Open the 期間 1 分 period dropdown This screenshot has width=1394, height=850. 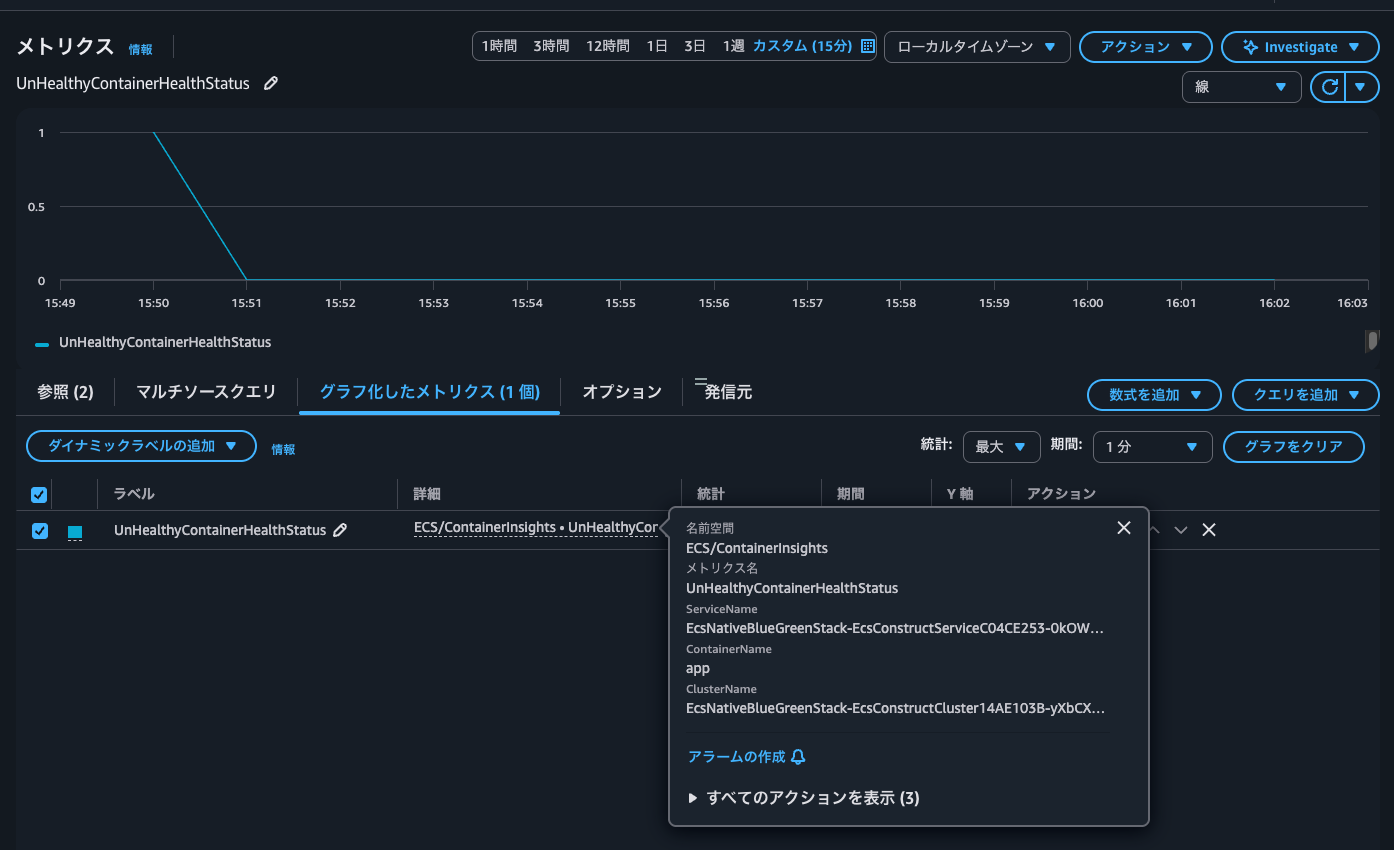tap(1152, 447)
